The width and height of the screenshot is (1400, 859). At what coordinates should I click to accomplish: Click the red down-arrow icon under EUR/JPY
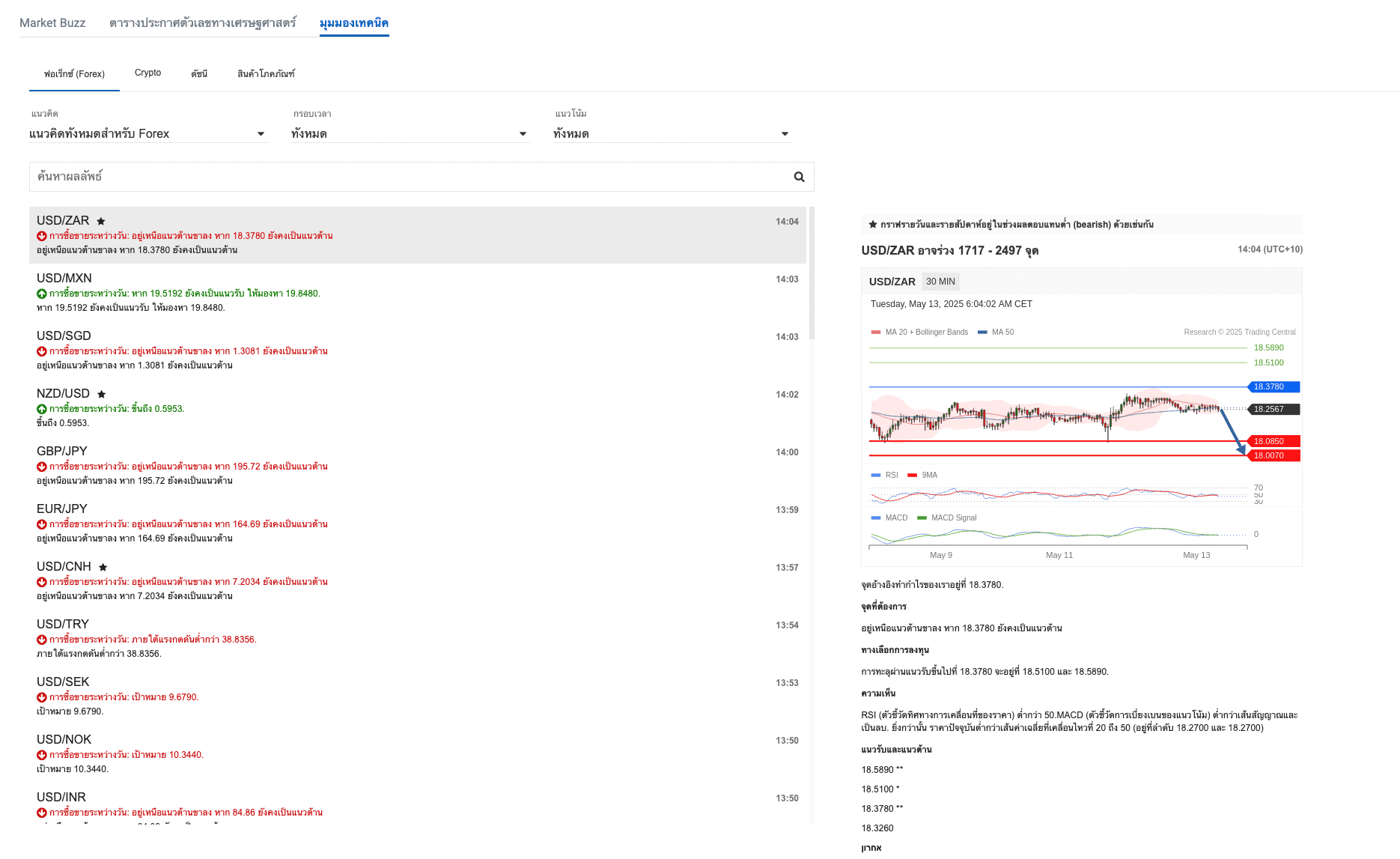click(42, 524)
